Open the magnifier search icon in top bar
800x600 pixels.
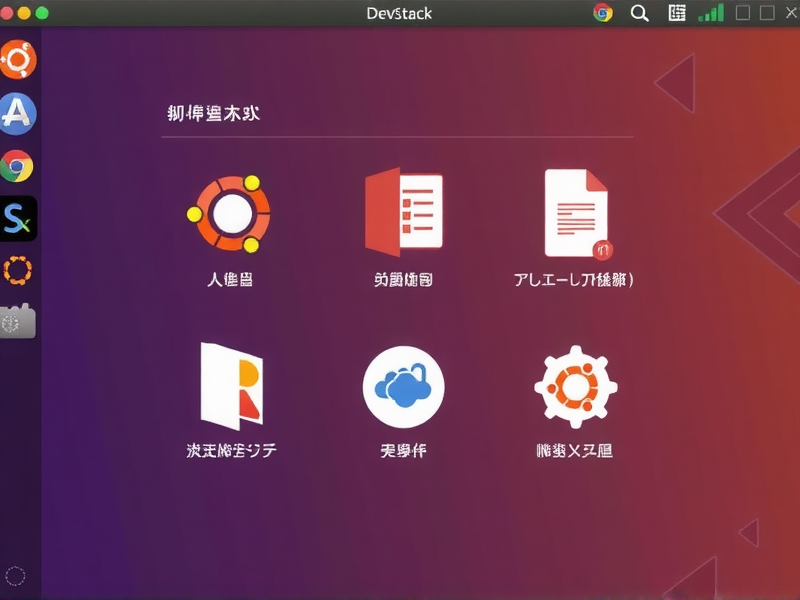(640, 13)
